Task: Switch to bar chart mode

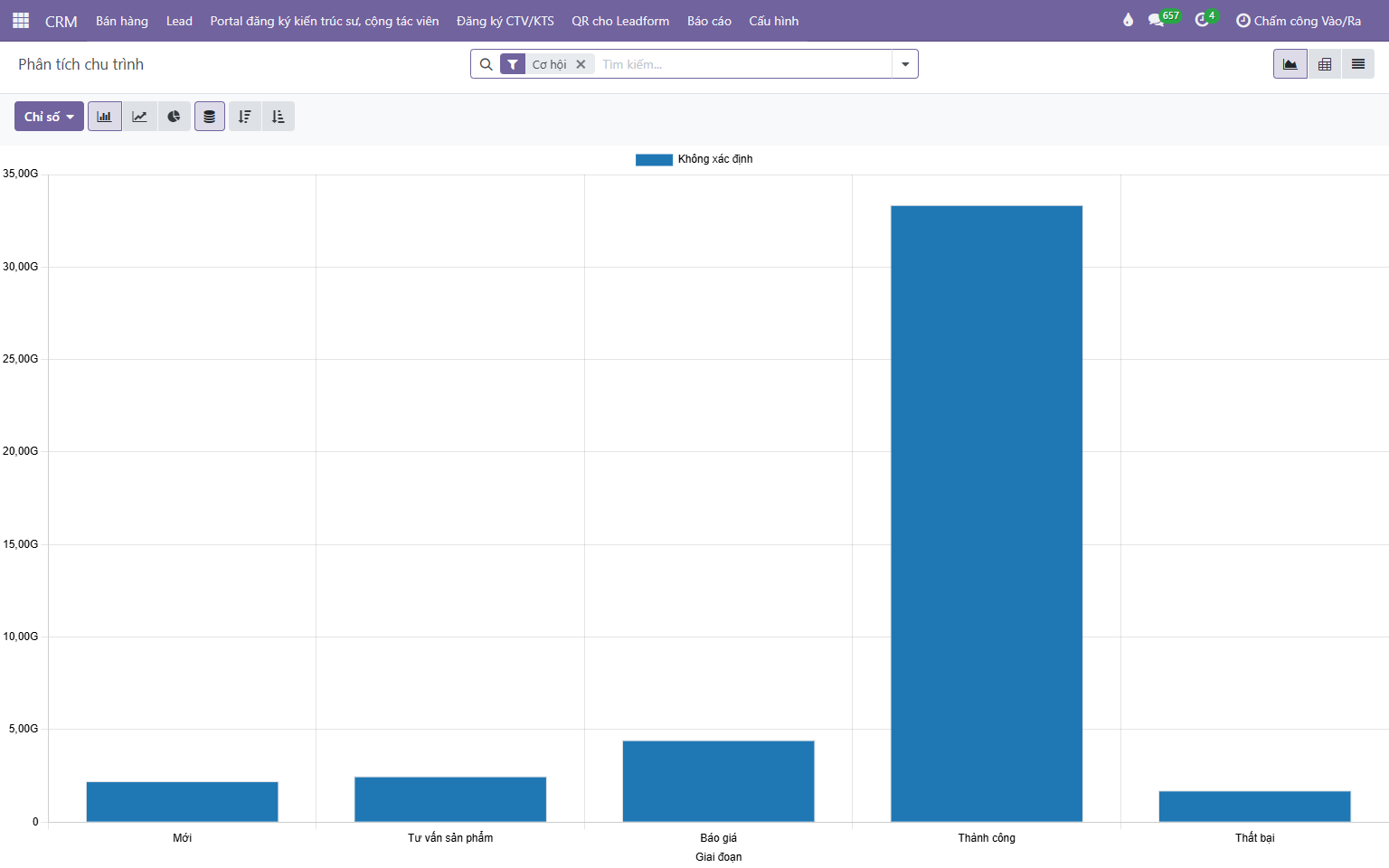Action: (x=105, y=117)
